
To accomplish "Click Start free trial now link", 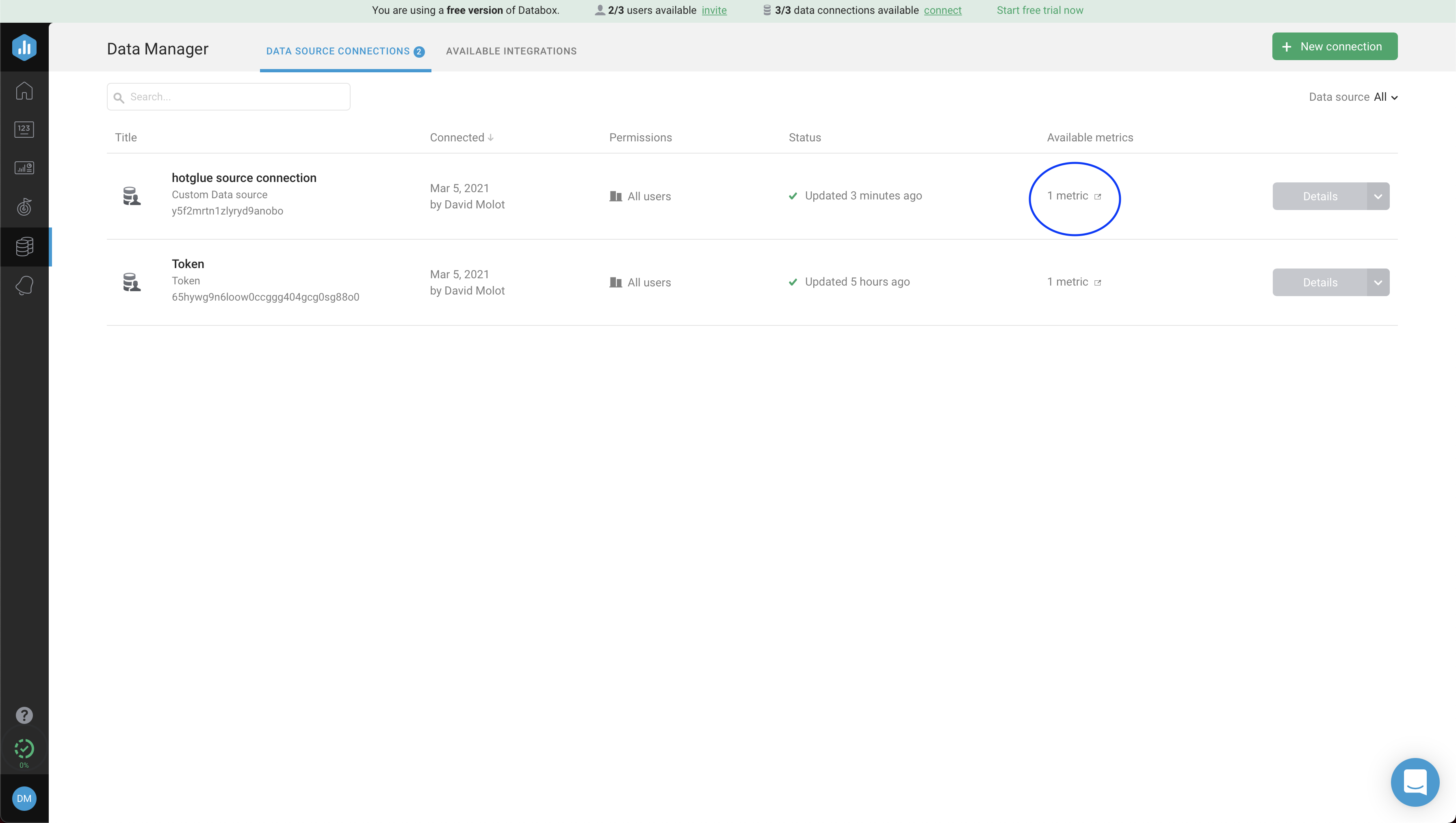I will tap(1040, 10).
